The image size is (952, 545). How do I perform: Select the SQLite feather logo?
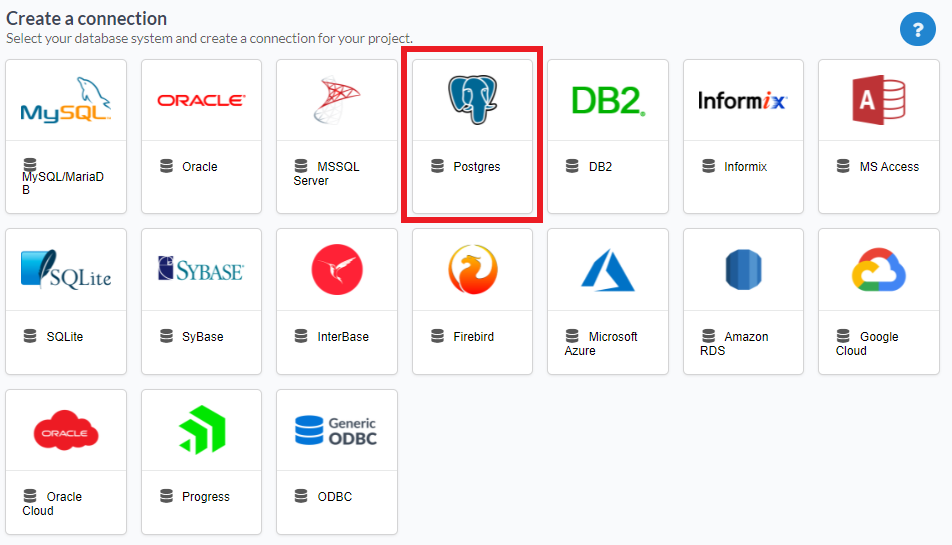click(66, 270)
